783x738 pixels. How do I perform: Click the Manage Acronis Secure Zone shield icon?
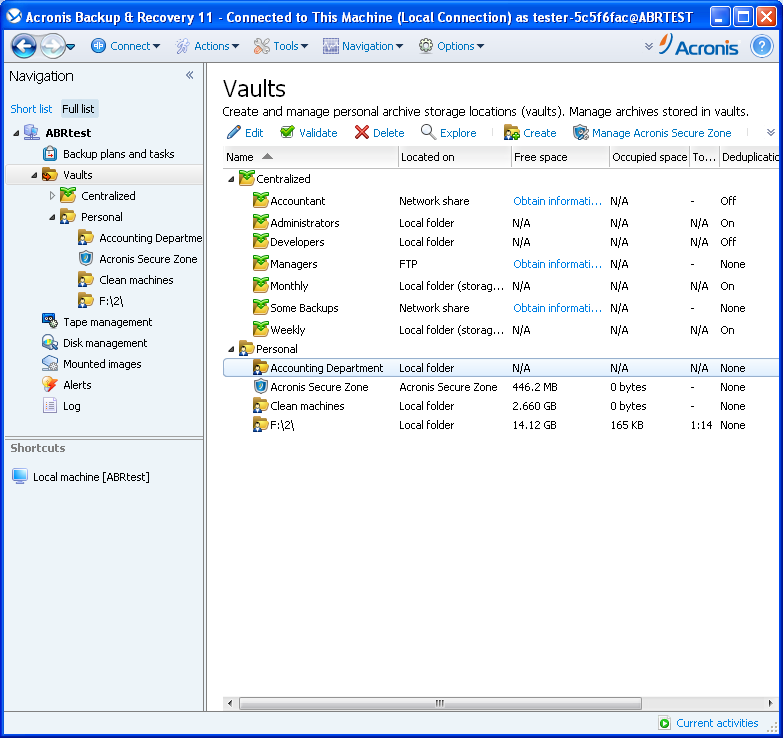(x=580, y=132)
